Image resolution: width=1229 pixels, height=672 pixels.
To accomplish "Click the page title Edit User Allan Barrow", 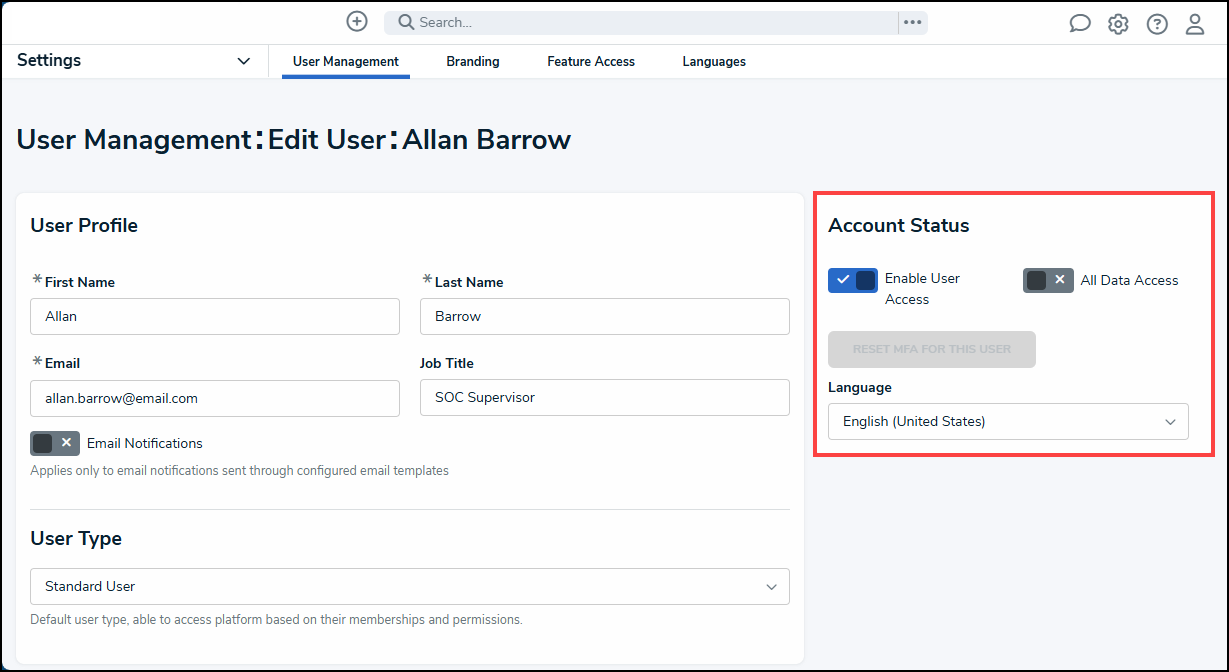I will coord(294,140).
